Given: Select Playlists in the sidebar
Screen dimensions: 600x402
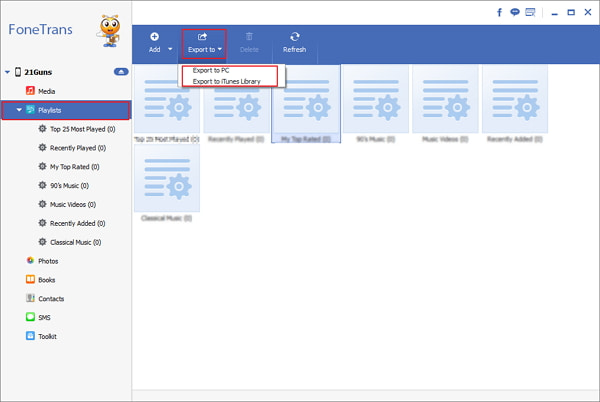Looking at the screenshot, I should click(x=66, y=110).
